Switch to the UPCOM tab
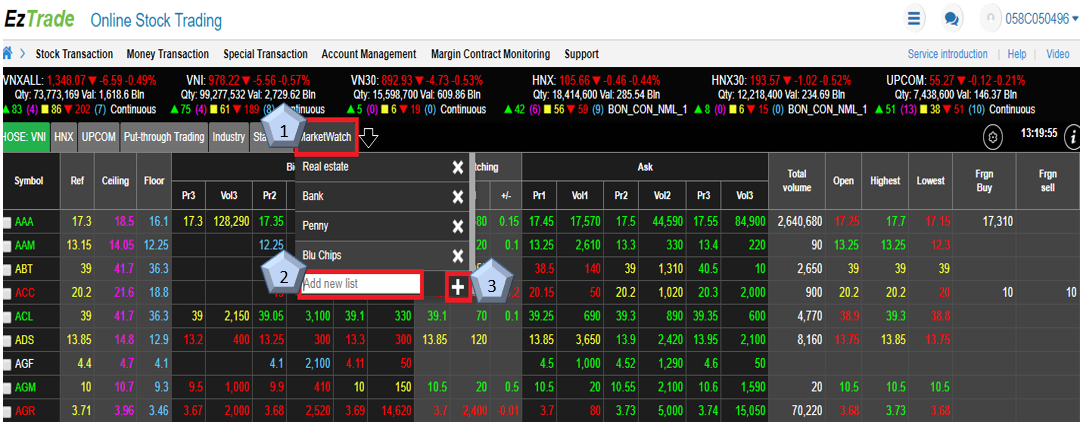1081x422 pixels. pyautogui.click(x=99, y=136)
